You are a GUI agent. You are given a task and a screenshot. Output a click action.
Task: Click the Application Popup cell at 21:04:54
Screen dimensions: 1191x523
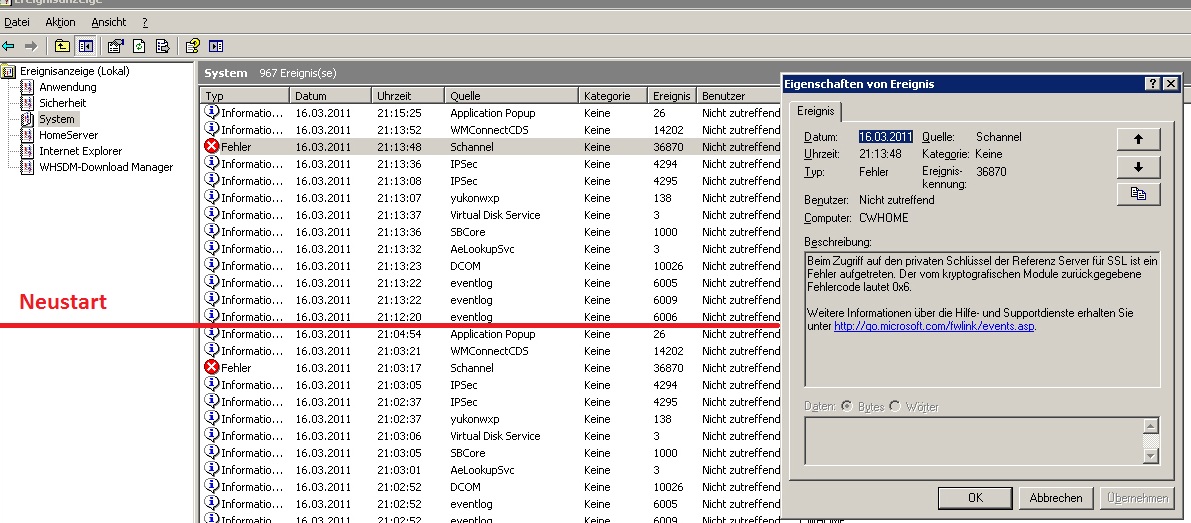coord(492,334)
